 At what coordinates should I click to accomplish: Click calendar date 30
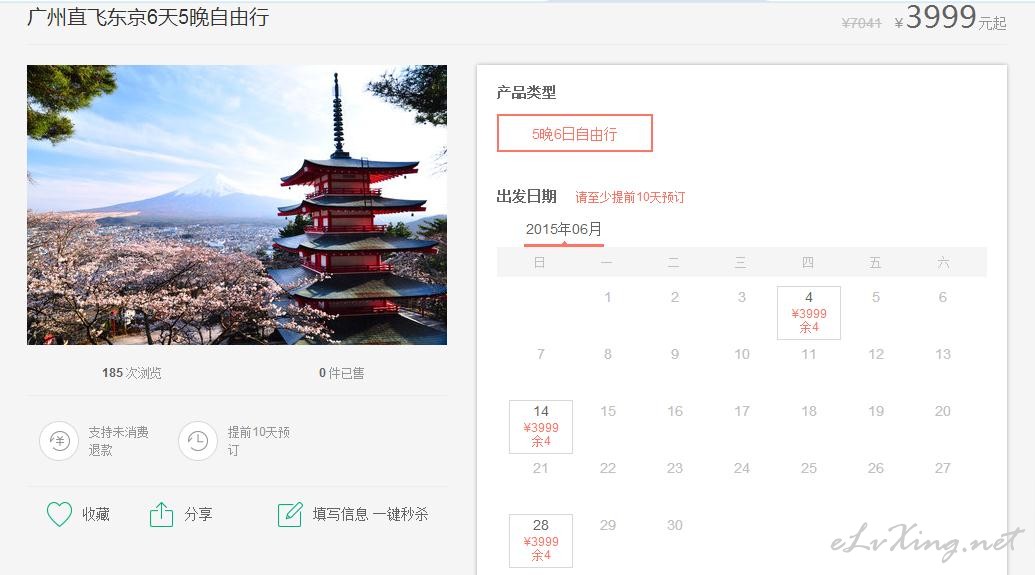coord(675,525)
